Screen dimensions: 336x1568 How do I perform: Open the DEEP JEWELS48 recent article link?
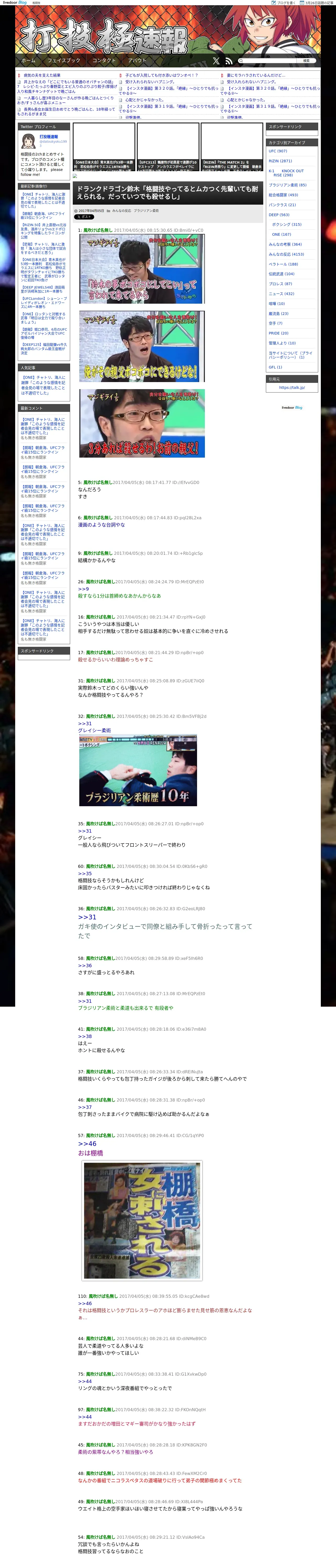[x=43, y=289]
